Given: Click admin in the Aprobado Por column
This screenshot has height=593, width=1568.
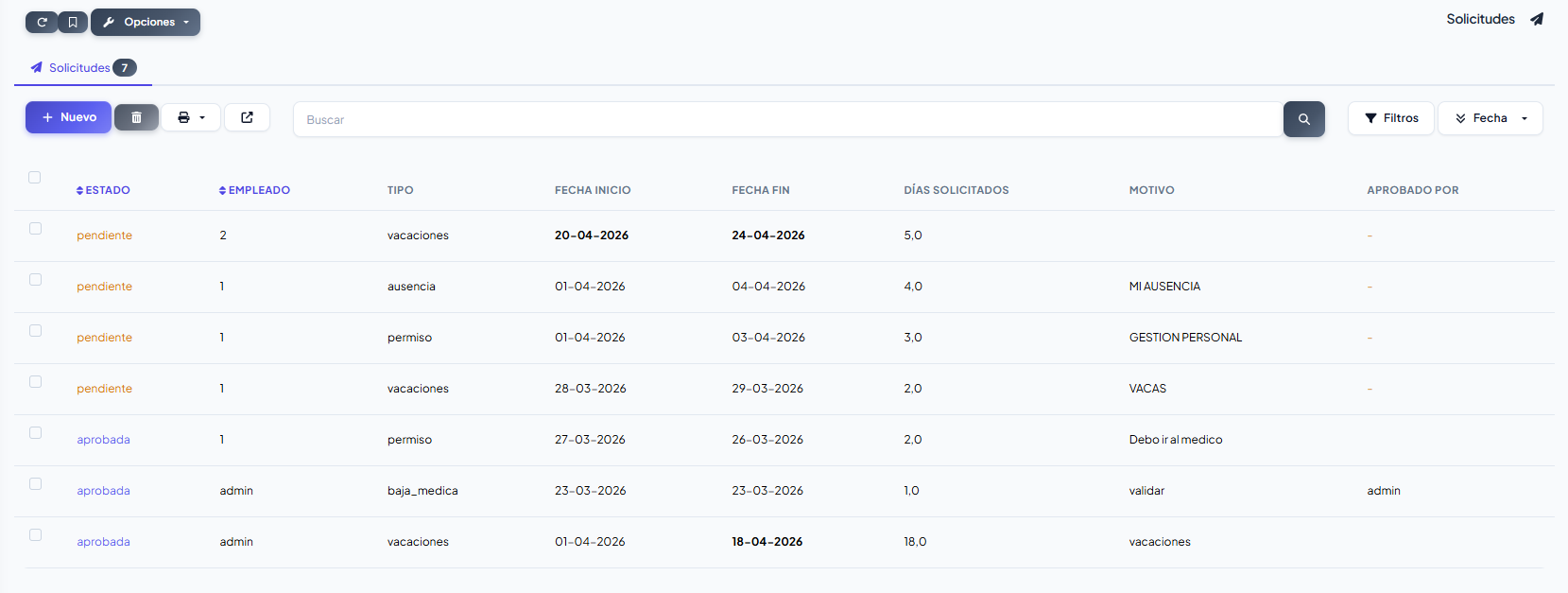Looking at the screenshot, I should click(x=1384, y=491).
